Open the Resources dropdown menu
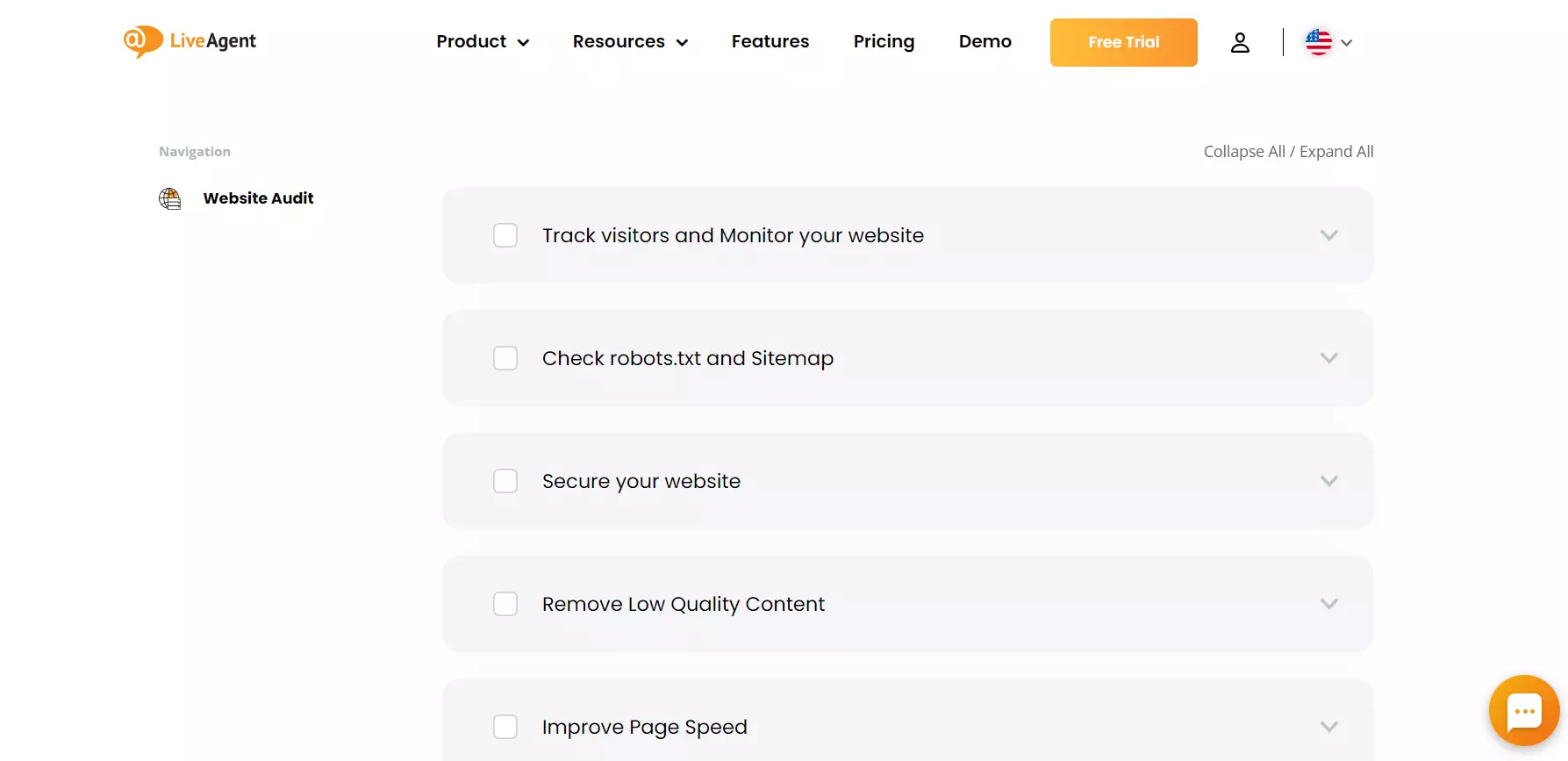This screenshot has height=761, width=1568. (x=629, y=42)
